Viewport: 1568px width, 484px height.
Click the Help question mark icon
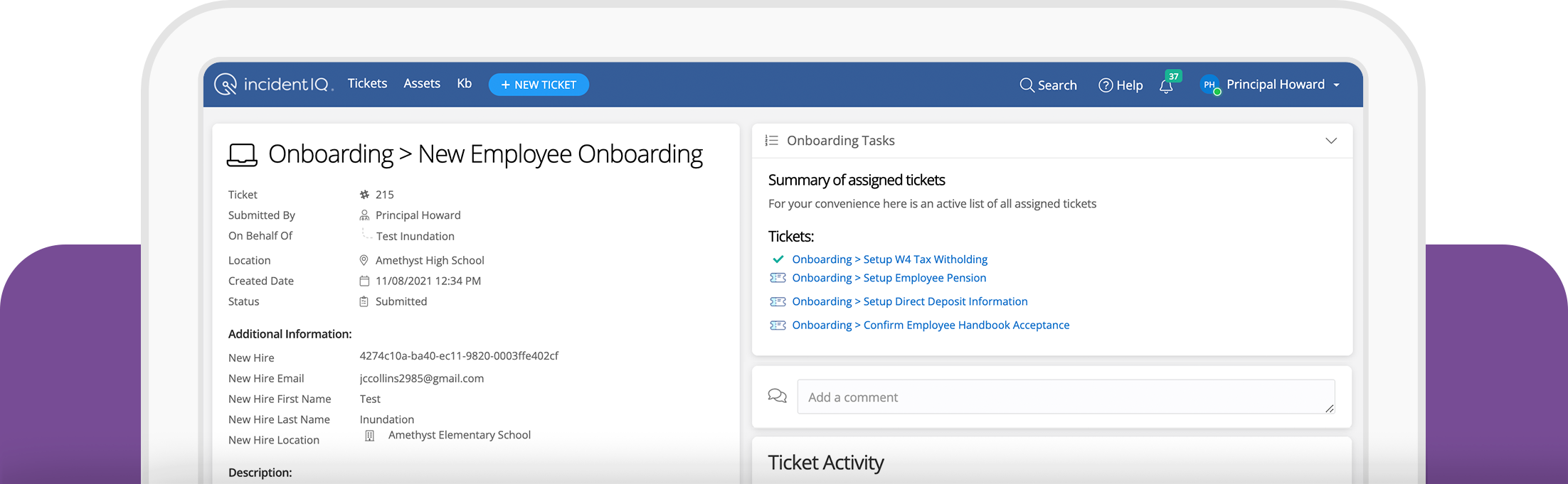(1106, 85)
